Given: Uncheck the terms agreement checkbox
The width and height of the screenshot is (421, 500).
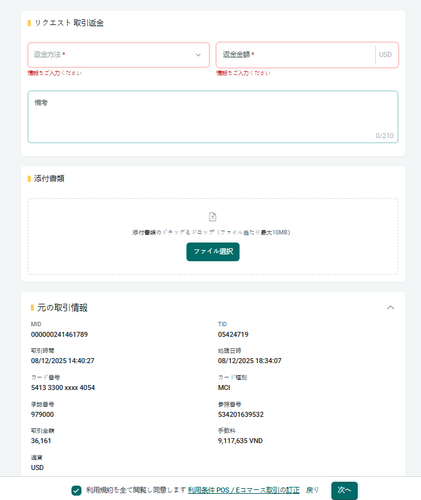Looking at the screenshot, I should pyautogui.click(x=76, y=490).
